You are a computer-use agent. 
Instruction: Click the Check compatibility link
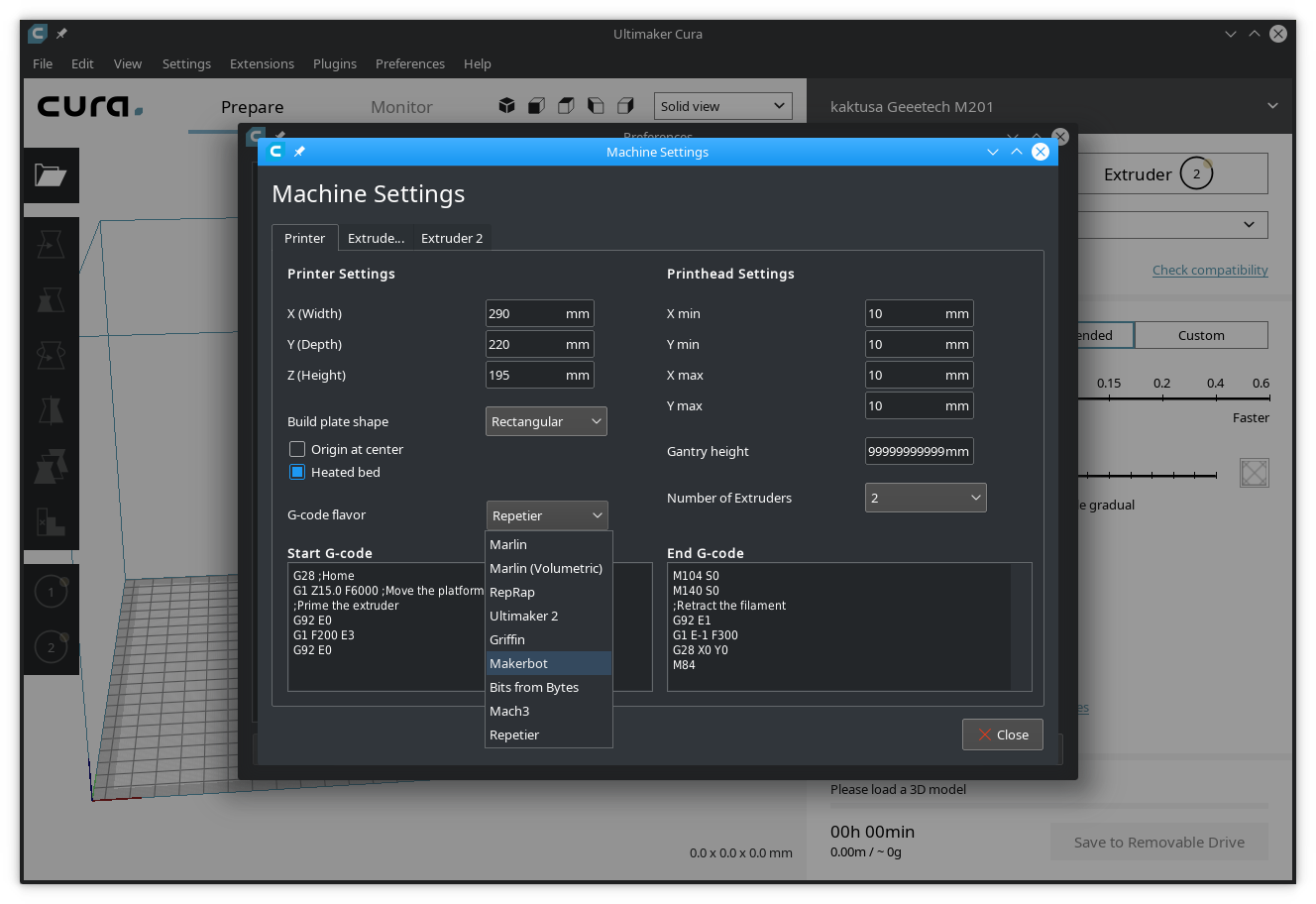1210,270
